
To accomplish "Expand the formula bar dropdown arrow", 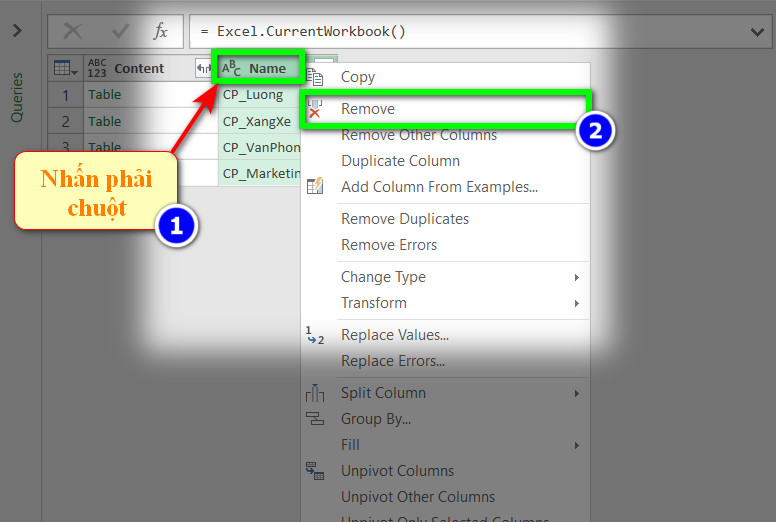I will [x=757, y=32].
